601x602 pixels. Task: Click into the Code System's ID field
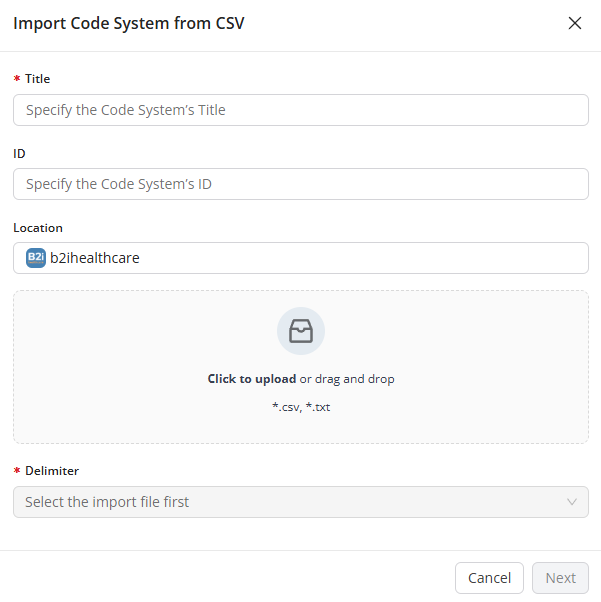pyautogui.click(x=300, y=184)
